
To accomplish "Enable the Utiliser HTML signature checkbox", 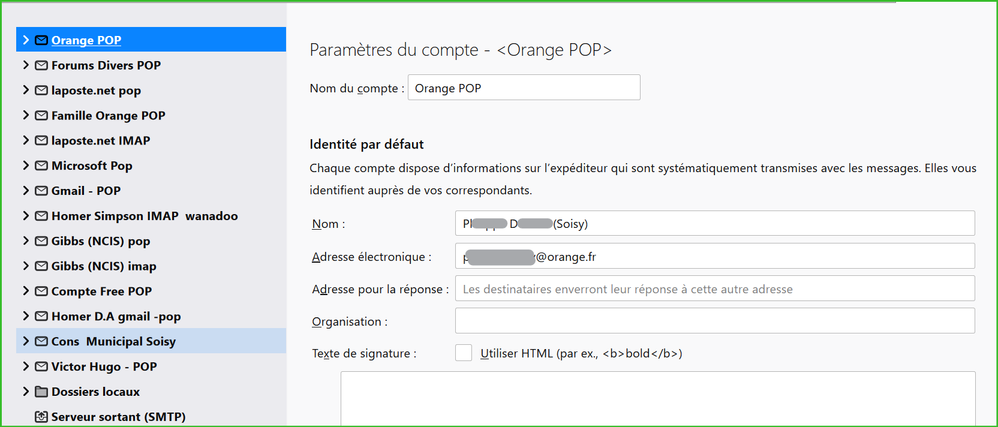I will (x=463, y=353).
